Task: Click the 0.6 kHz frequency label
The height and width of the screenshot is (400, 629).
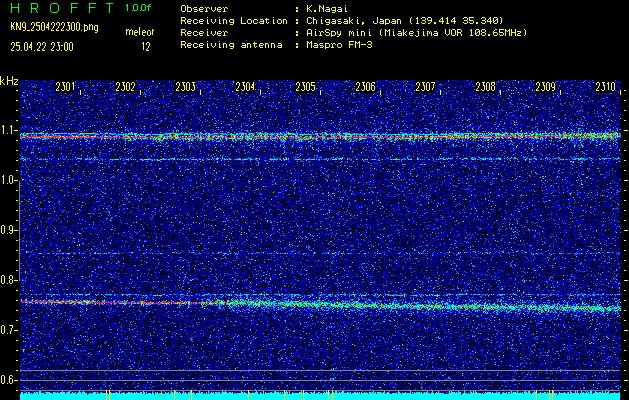Action: [9, 380]
